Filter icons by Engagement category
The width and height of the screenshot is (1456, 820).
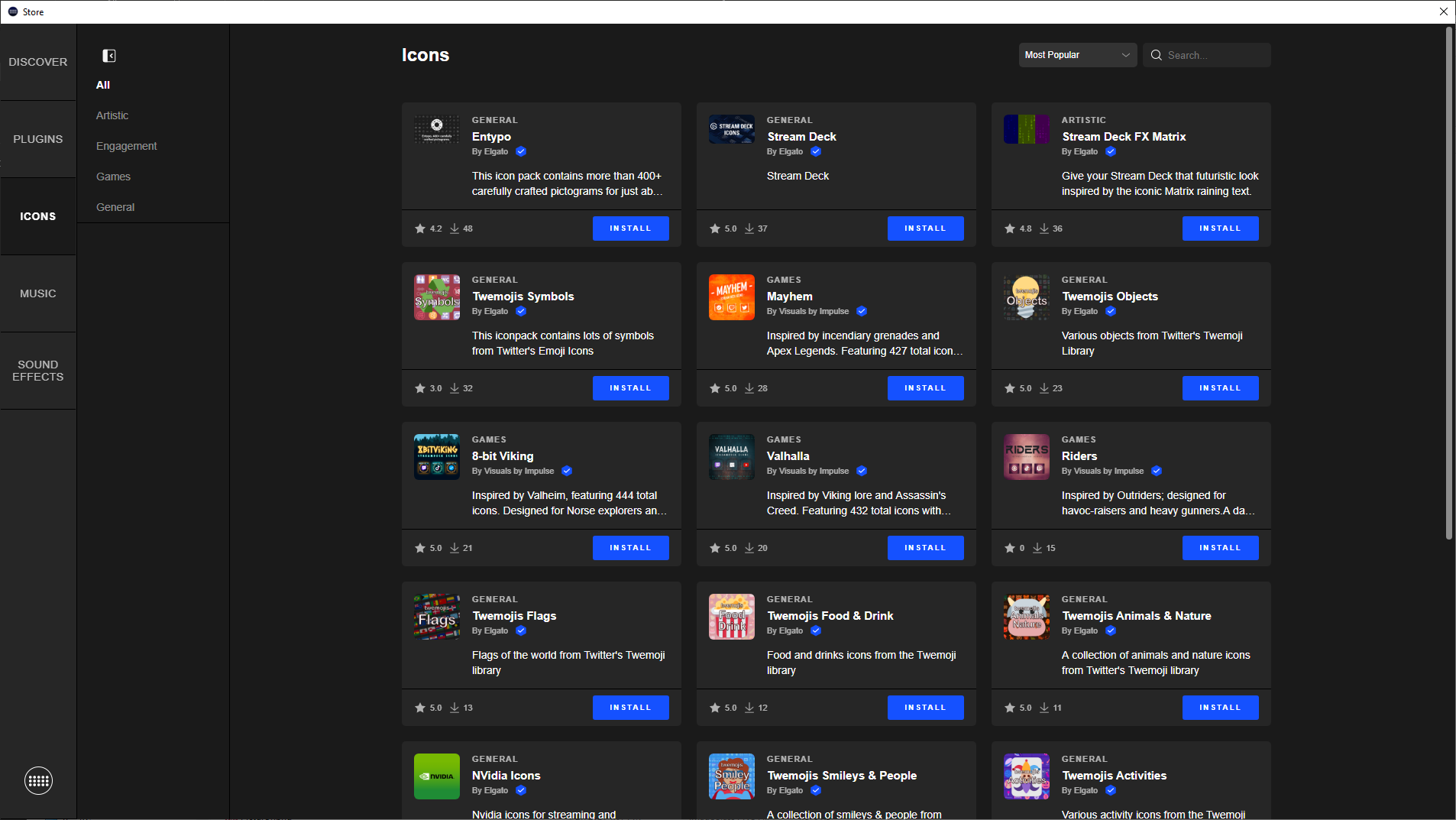(127, 146)
